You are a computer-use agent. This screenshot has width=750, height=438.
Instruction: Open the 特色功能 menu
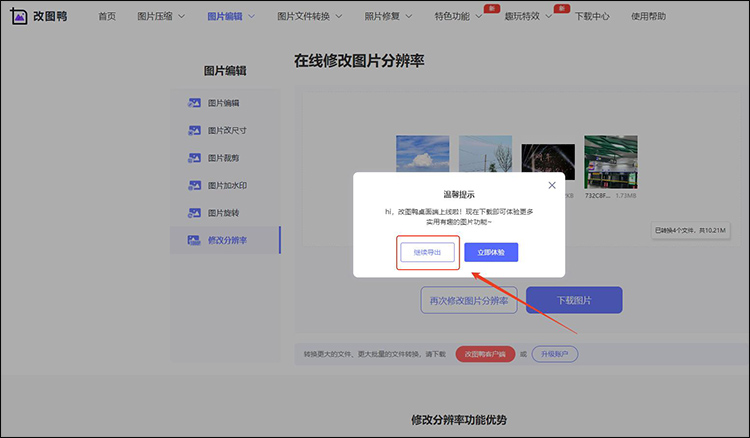coord(452,16)
